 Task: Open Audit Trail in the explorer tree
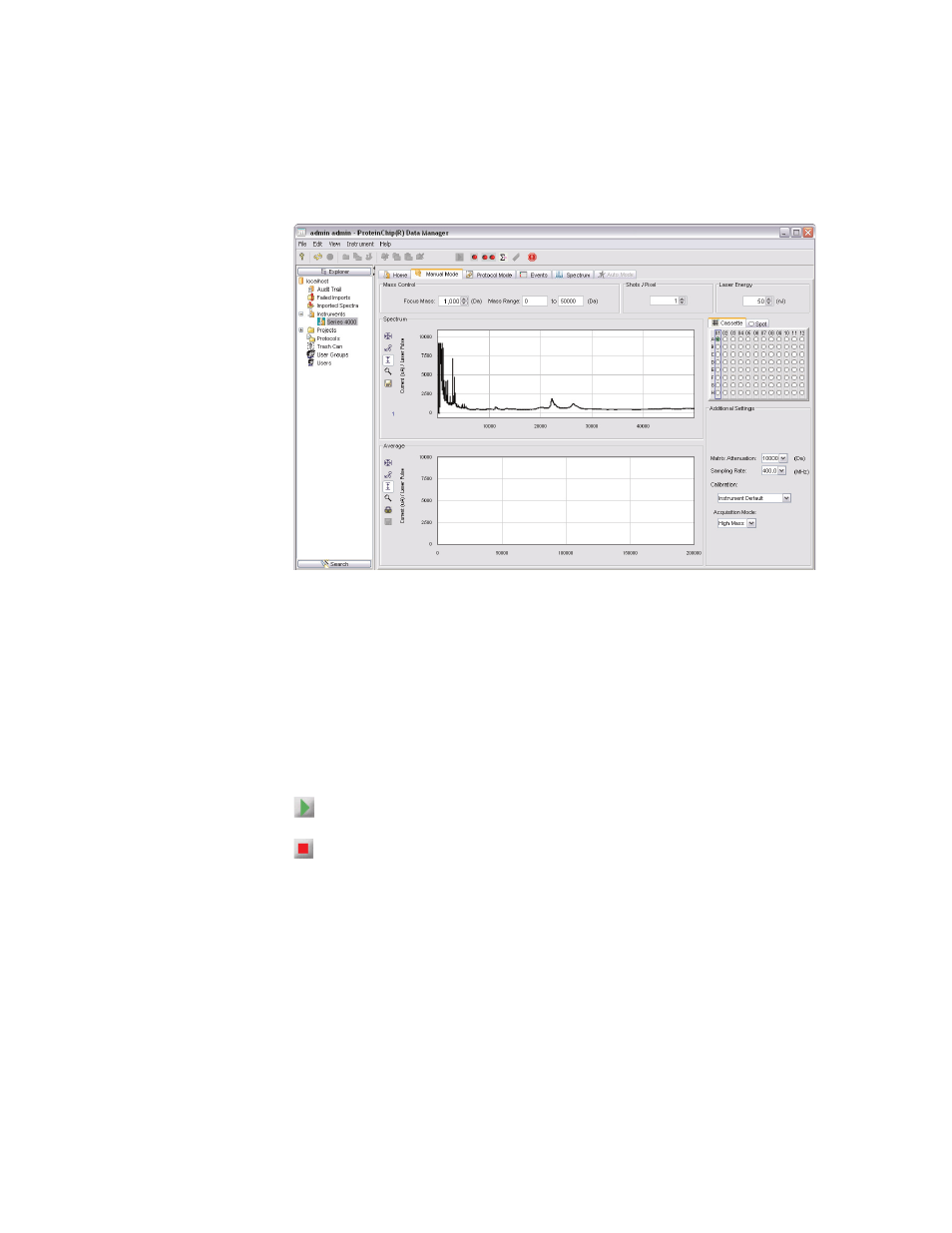(328, 290)
